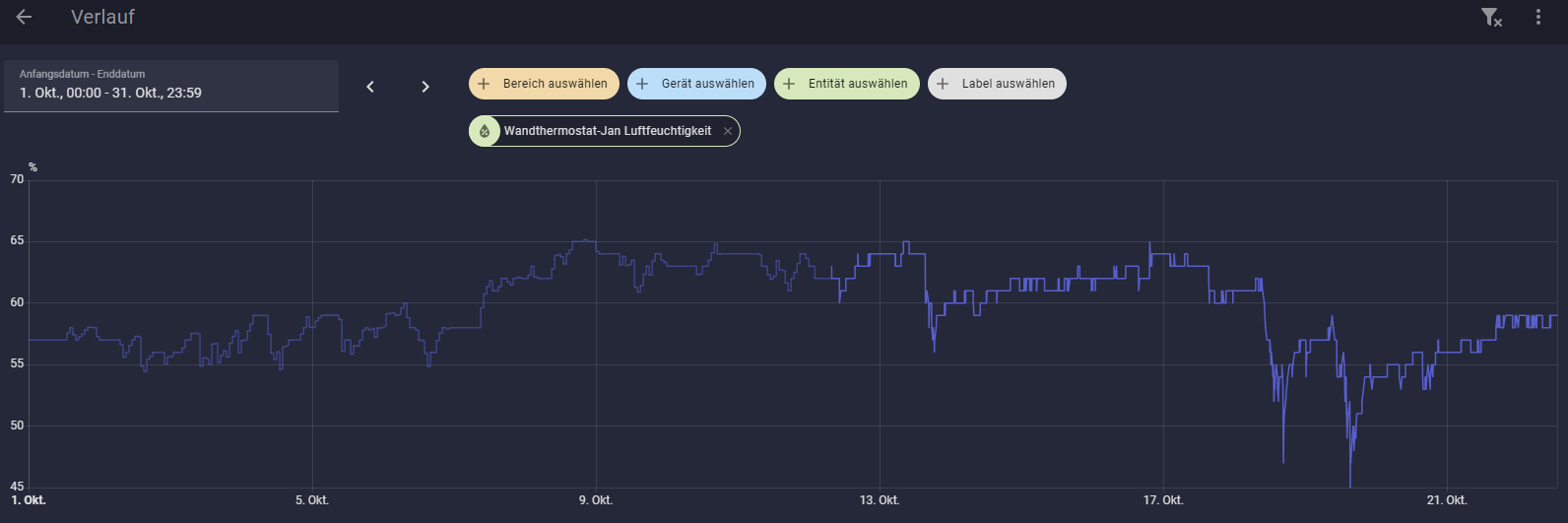Advance to the next date range

[425, 87]
